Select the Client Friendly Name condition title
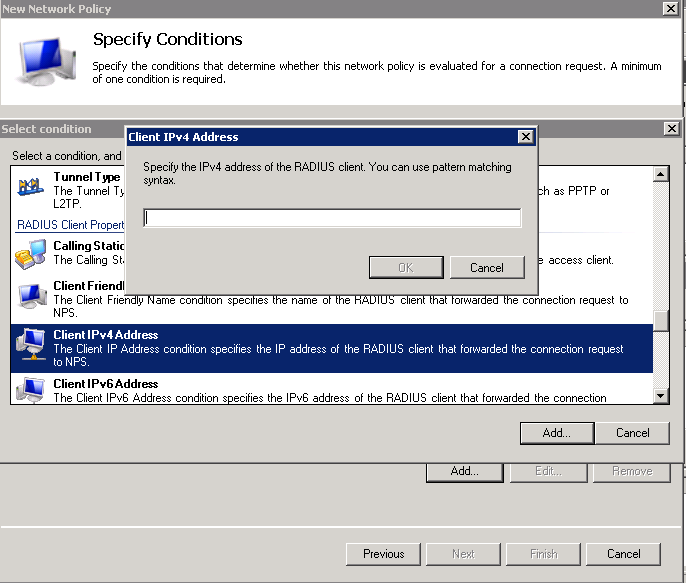The image size is (686, 583). pos(89,286)
